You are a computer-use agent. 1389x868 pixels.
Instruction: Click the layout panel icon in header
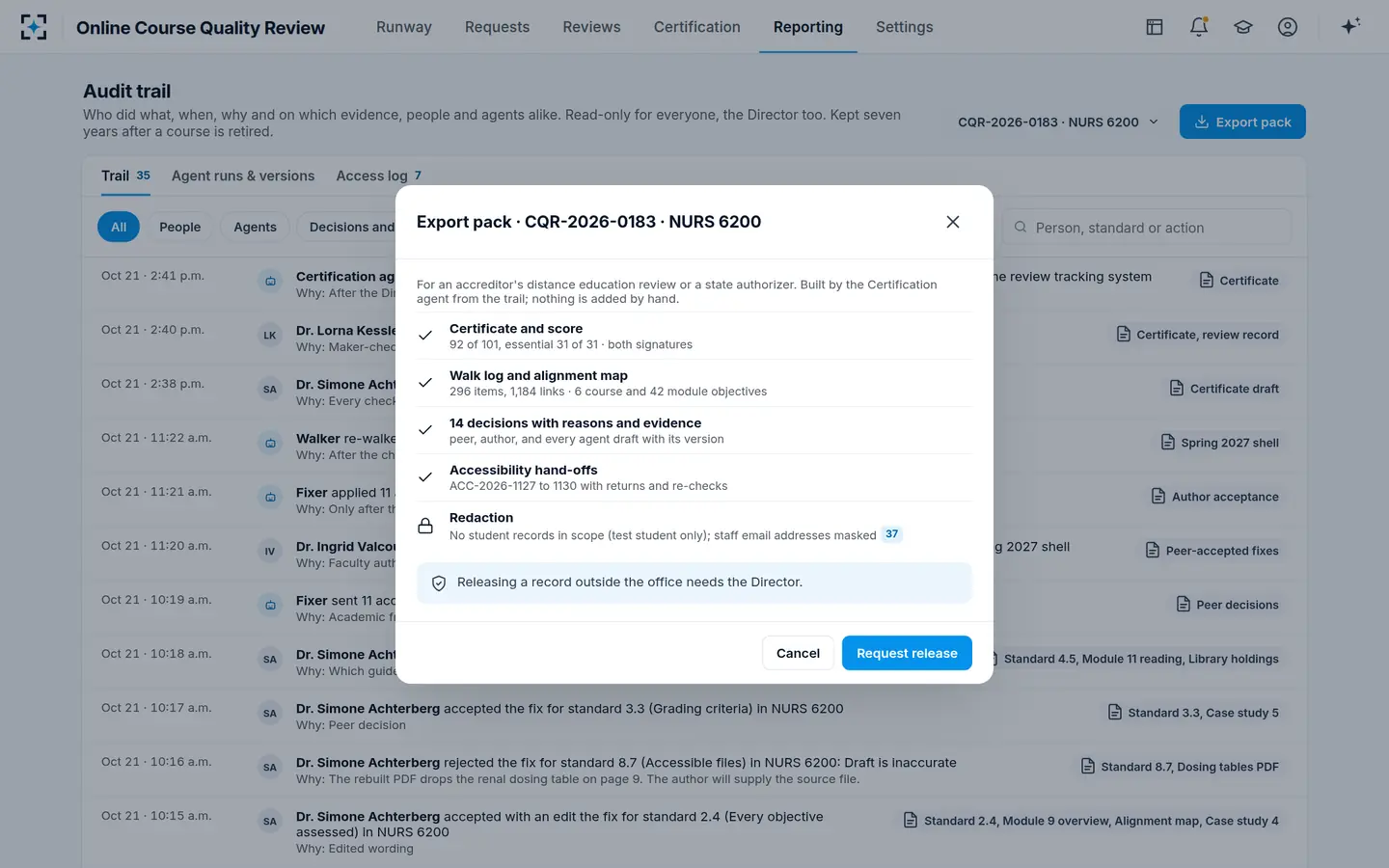[x=1155, y=27]
